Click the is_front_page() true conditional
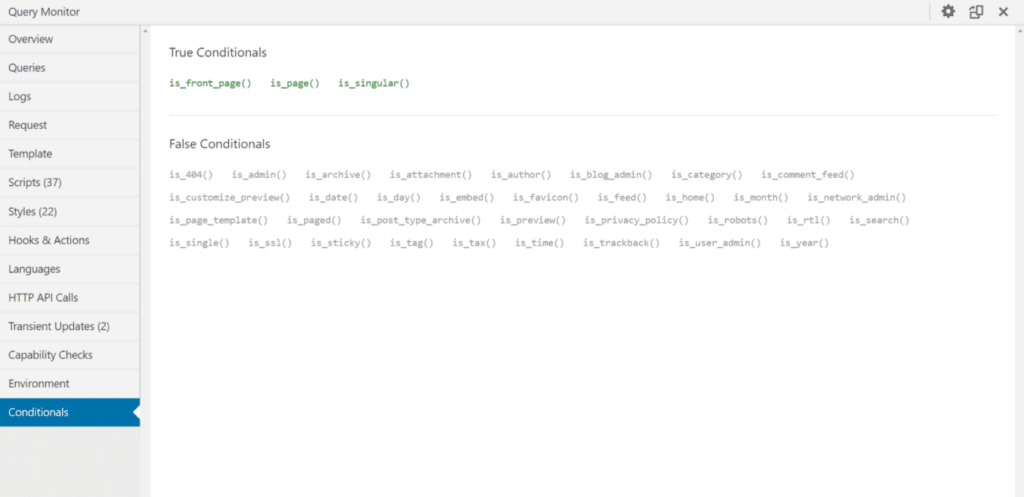 210,83
